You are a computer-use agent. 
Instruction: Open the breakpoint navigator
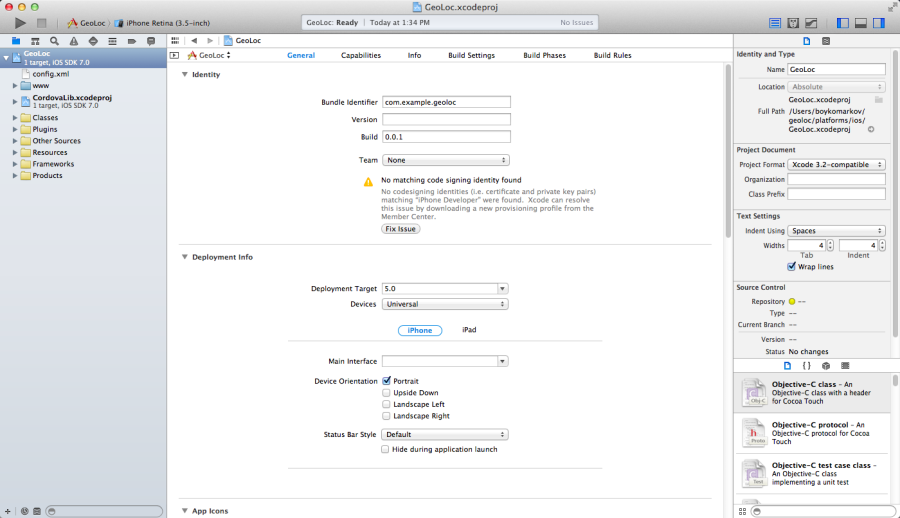click(x=131, y=41)
